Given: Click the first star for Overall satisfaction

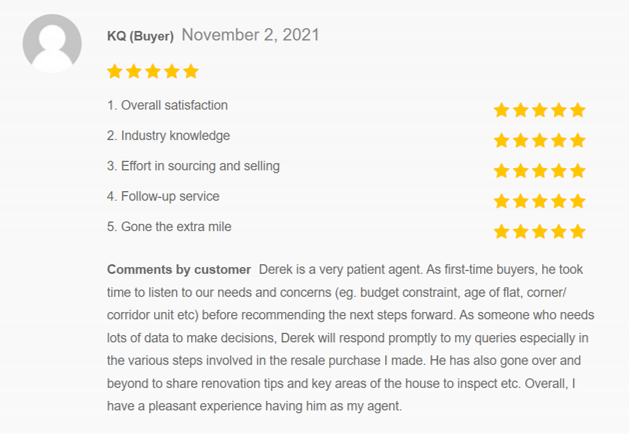Looking at the screenshot, I should point(502,110).
